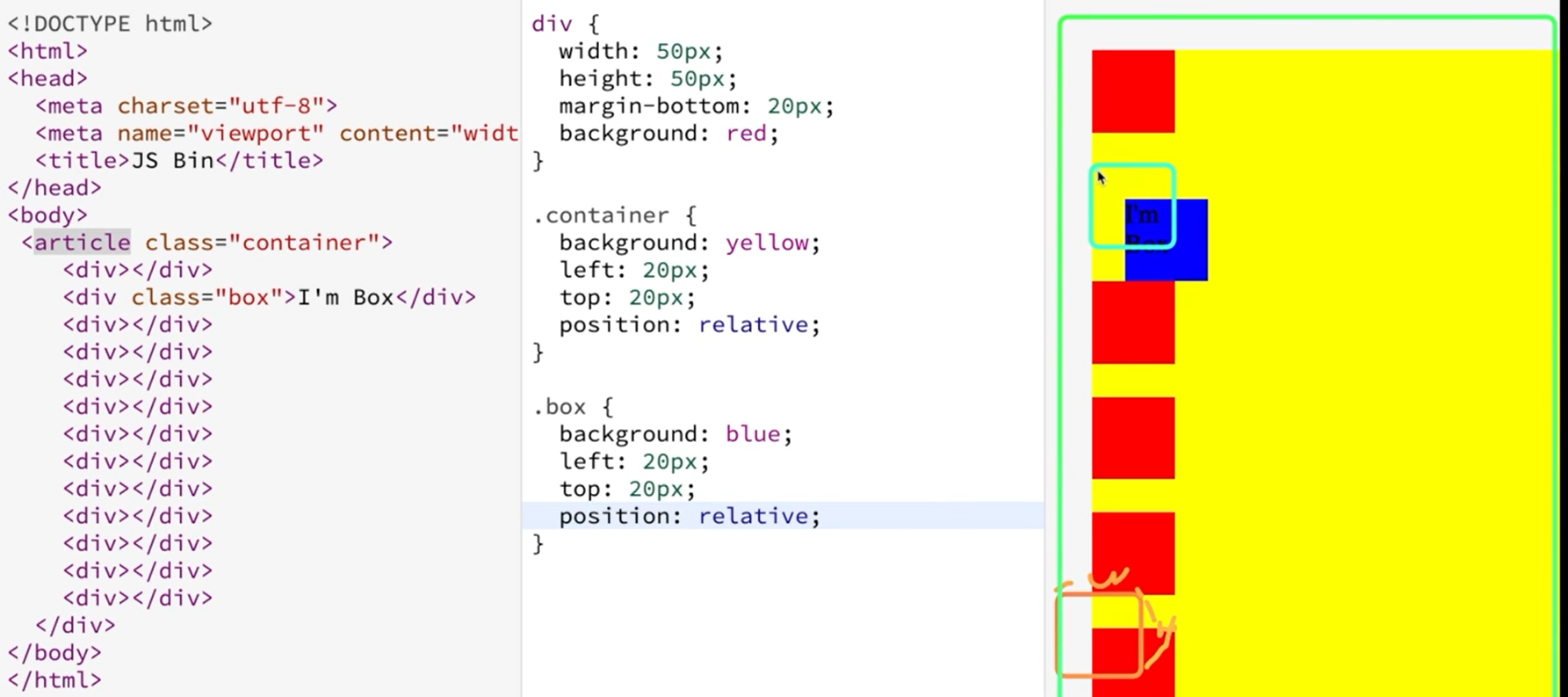Click the closing </body> tag line

54,652
